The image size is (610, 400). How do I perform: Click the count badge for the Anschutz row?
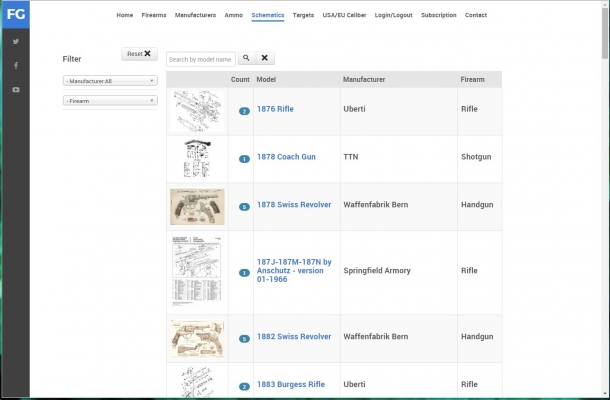(x=244, y=273)
